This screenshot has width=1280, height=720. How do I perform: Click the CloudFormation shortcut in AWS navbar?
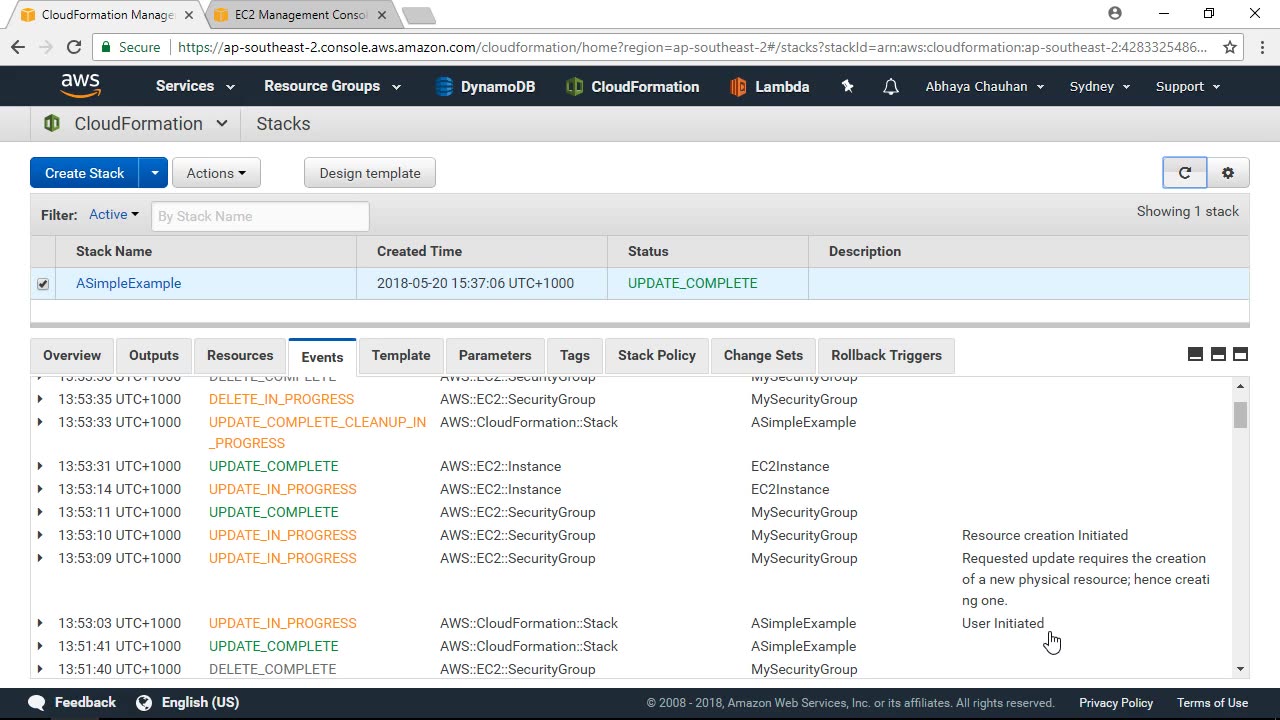632,87
